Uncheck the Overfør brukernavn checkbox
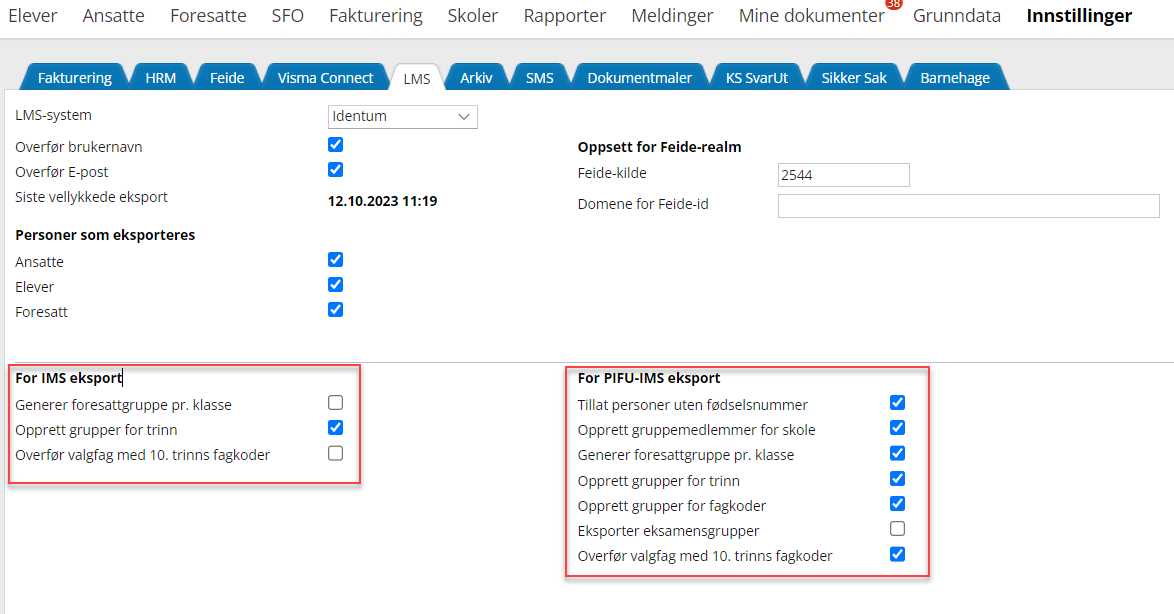 click(x=336, y=145)
